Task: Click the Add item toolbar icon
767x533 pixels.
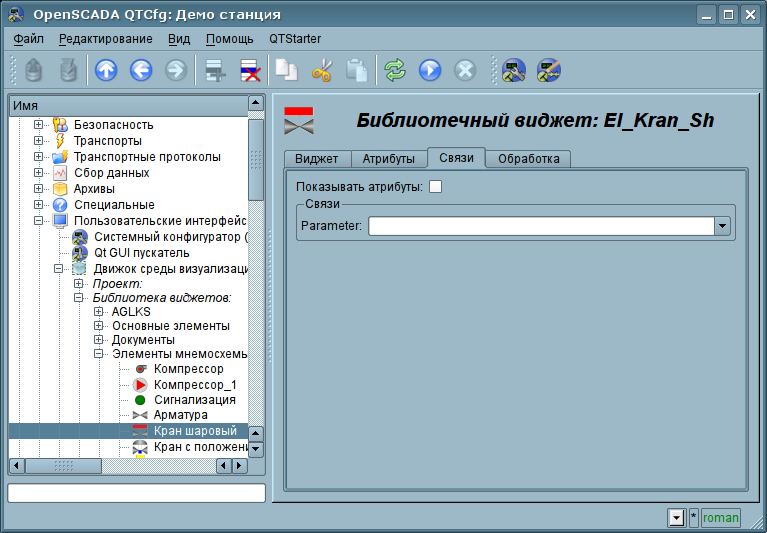Action: pyautogui.click(x=213, y=70)
